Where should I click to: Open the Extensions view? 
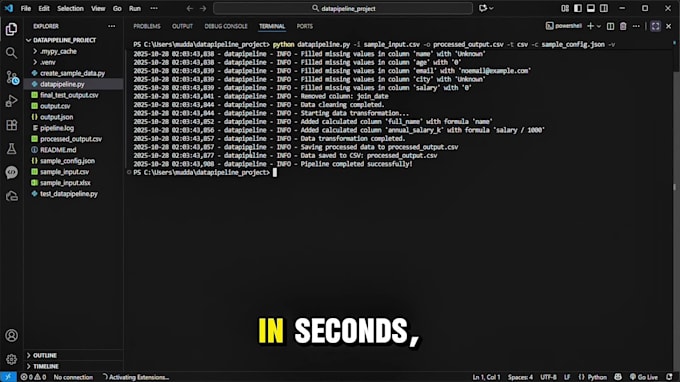coord(12,125)
